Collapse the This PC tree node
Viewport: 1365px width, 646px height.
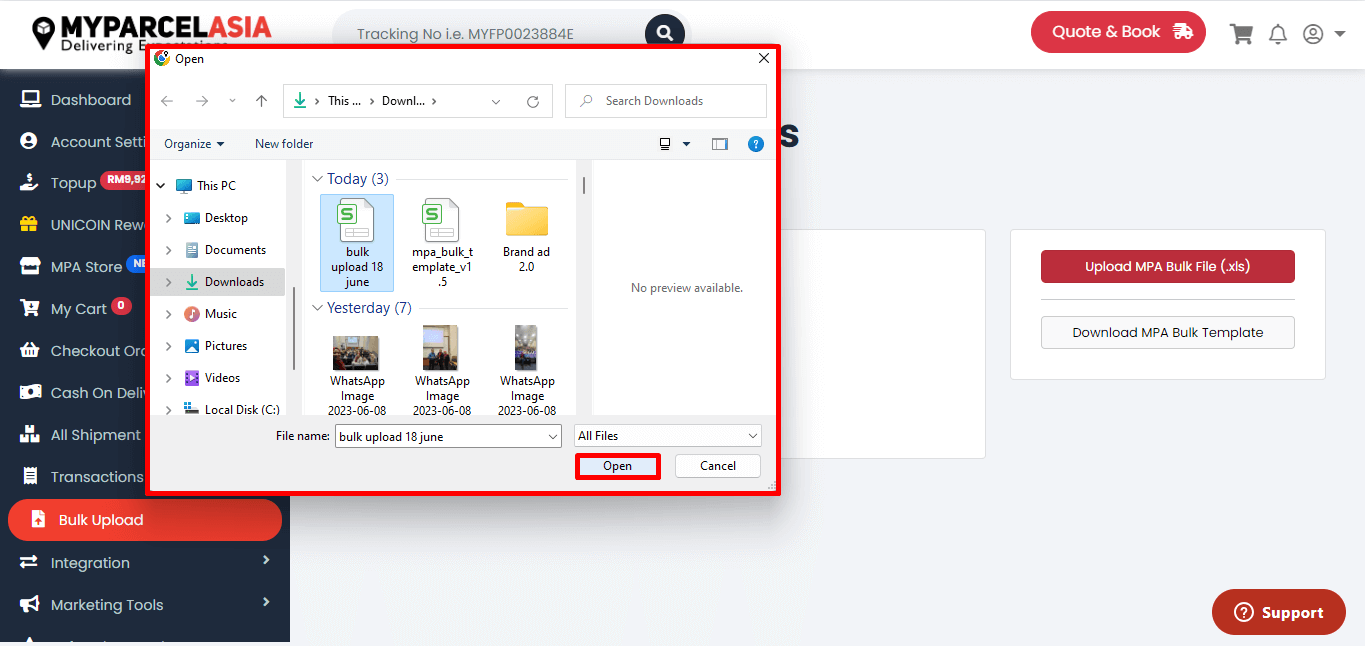[x=161, y=186]
